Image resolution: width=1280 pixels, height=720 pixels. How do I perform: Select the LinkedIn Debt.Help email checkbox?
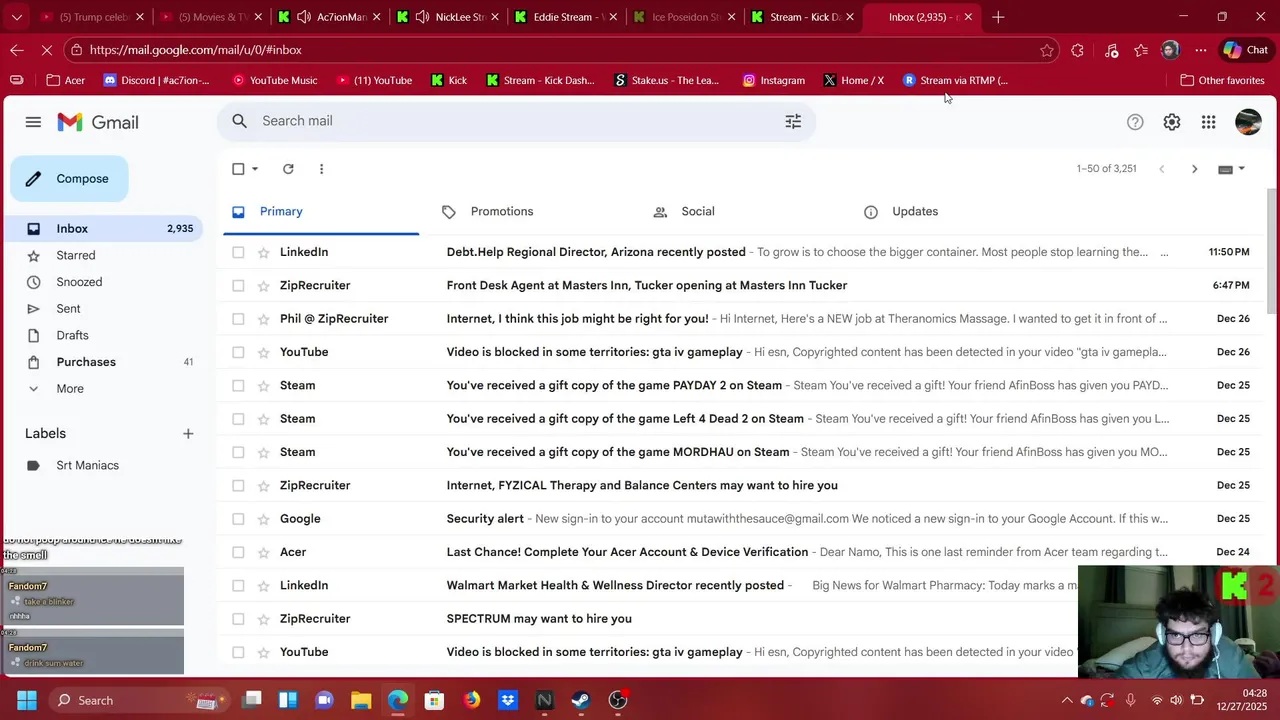[238, 252]
